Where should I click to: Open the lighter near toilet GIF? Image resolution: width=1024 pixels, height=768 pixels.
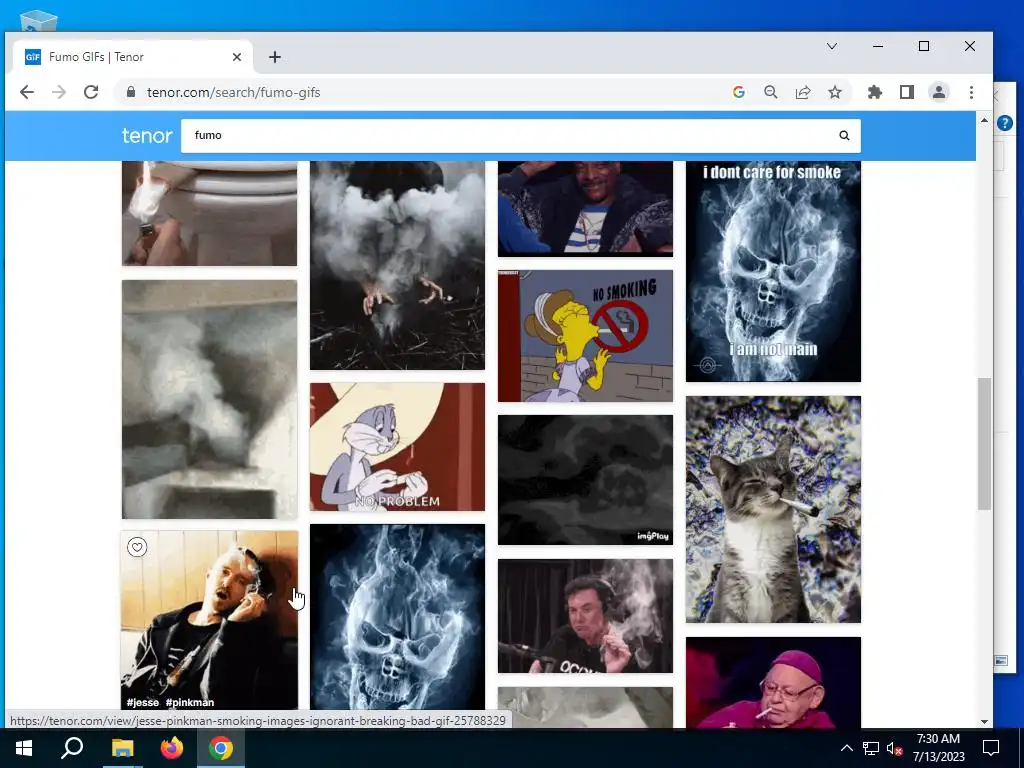[209, 213]
